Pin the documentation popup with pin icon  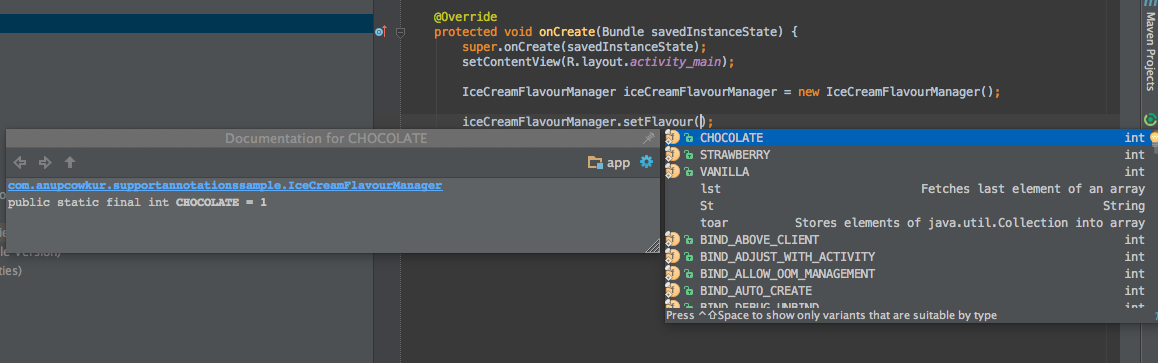point(648,139)
